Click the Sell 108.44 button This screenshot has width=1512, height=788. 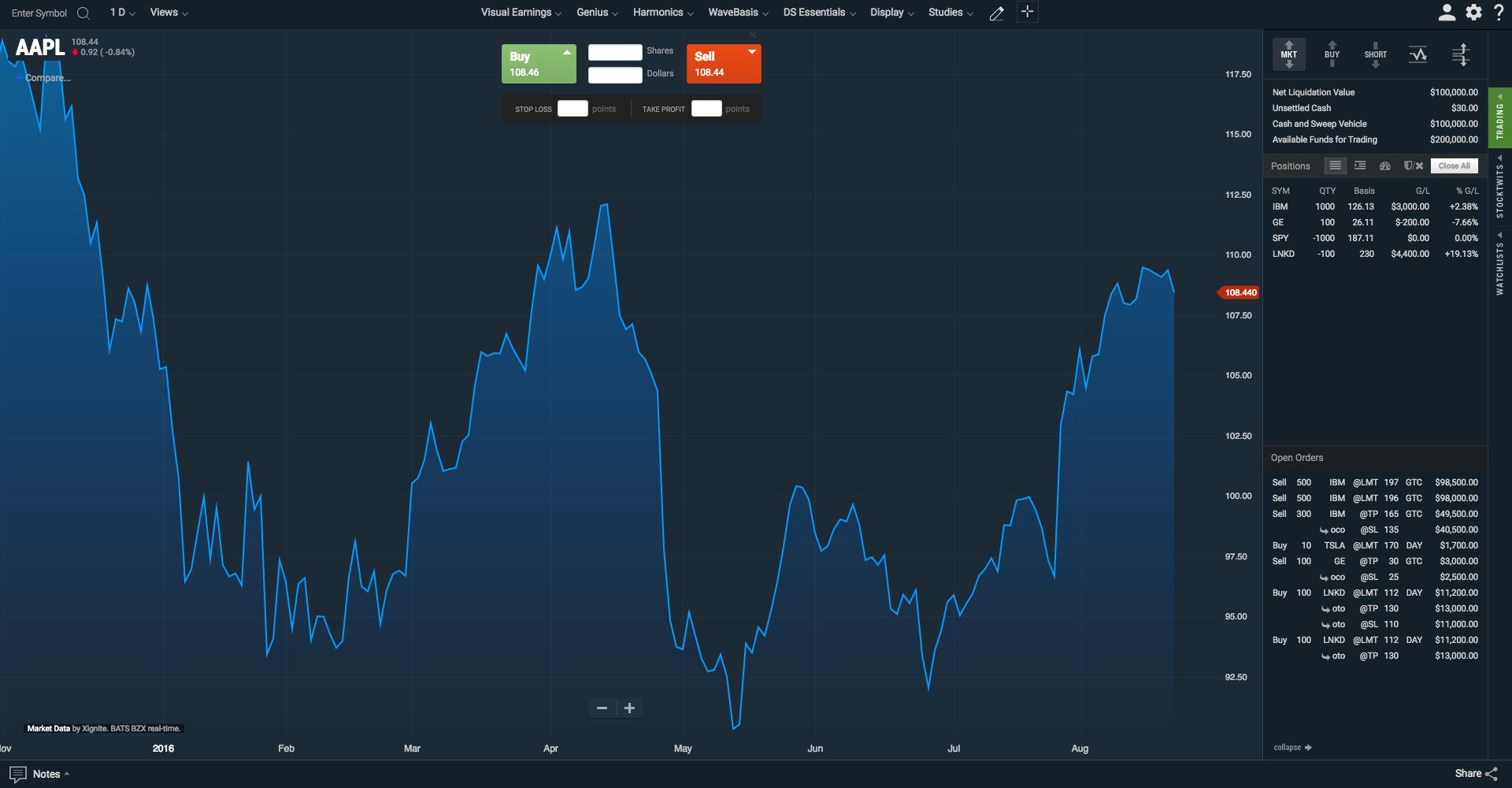[x=724, y=64]
